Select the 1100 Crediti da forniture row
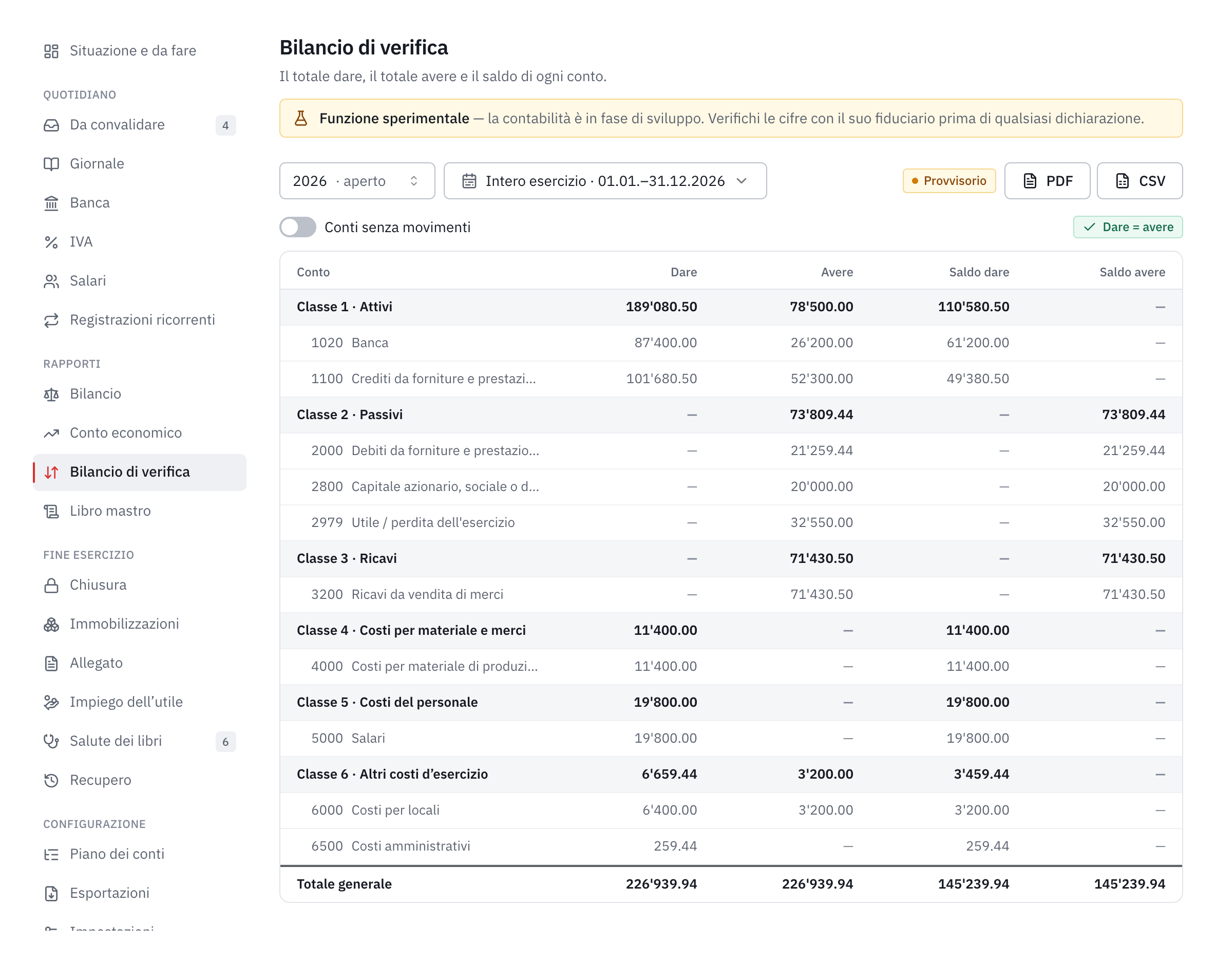 pyautogui.click(x=731, y=379)
